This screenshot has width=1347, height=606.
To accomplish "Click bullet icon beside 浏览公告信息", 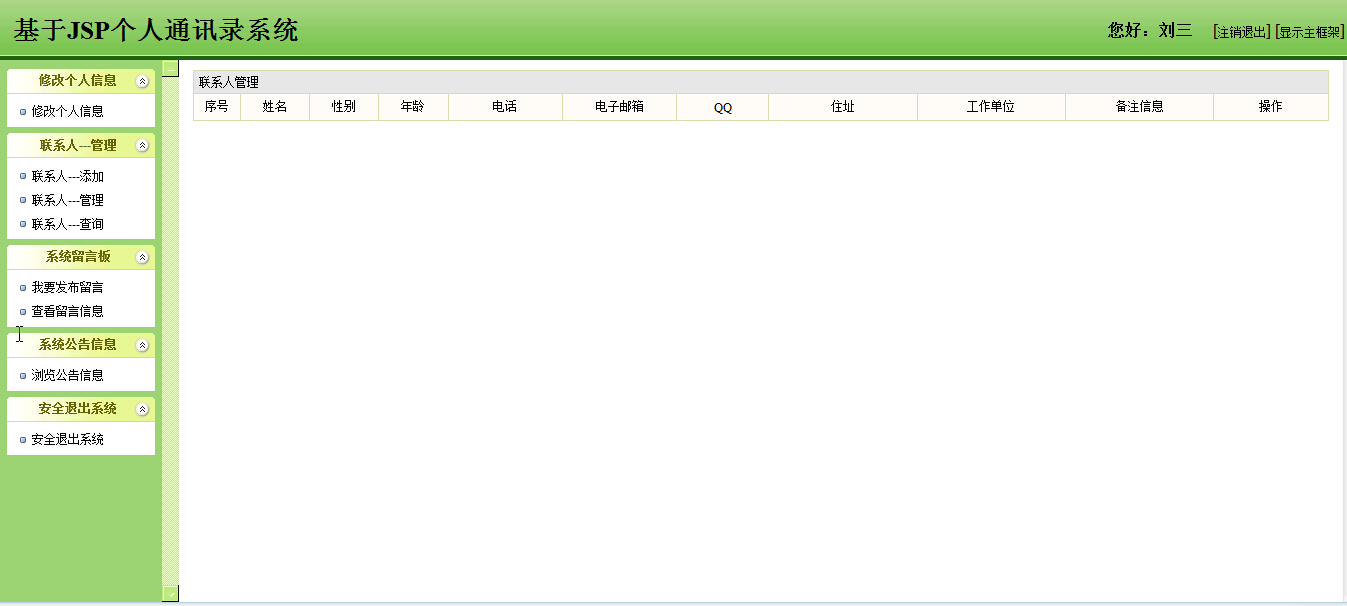I will pyautogui.click(x=23, y=375).
